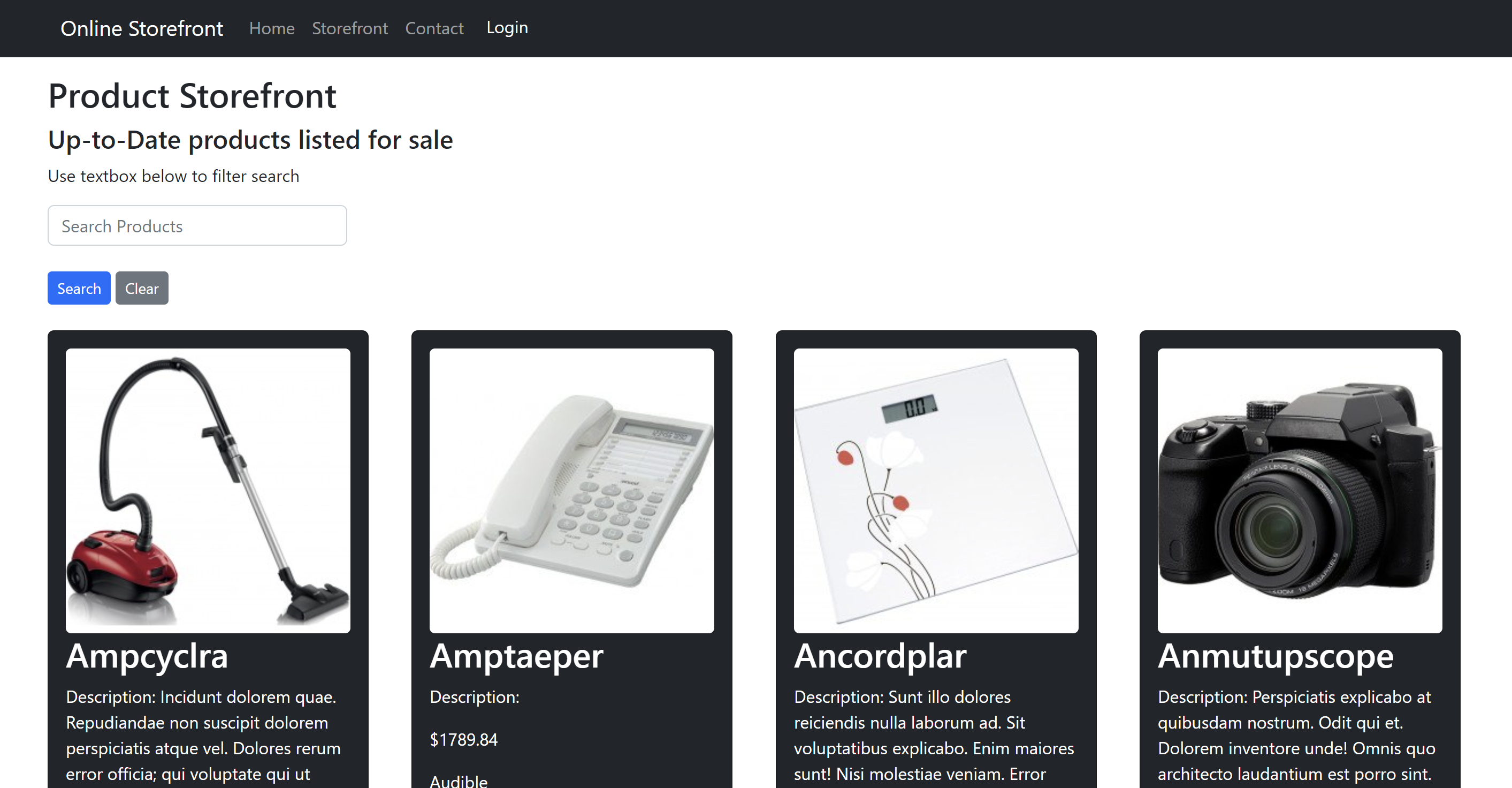This screenshot has height=788, width=1512.
Task: Click the Online Storefront brand title
Action: coord(141,28)
